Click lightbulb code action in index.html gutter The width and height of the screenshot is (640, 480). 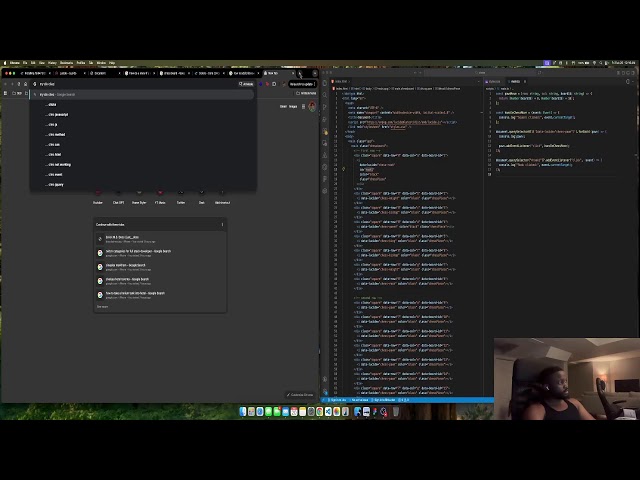click(343, 169)
